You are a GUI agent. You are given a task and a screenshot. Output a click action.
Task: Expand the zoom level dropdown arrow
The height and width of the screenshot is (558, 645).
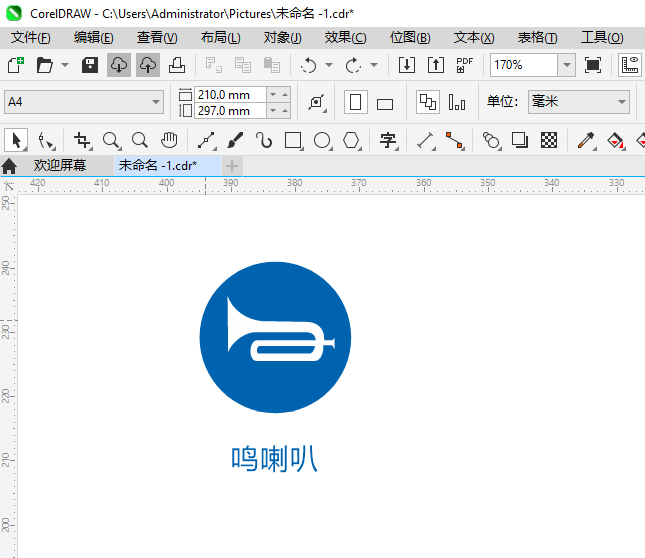(x=566, y=65)
